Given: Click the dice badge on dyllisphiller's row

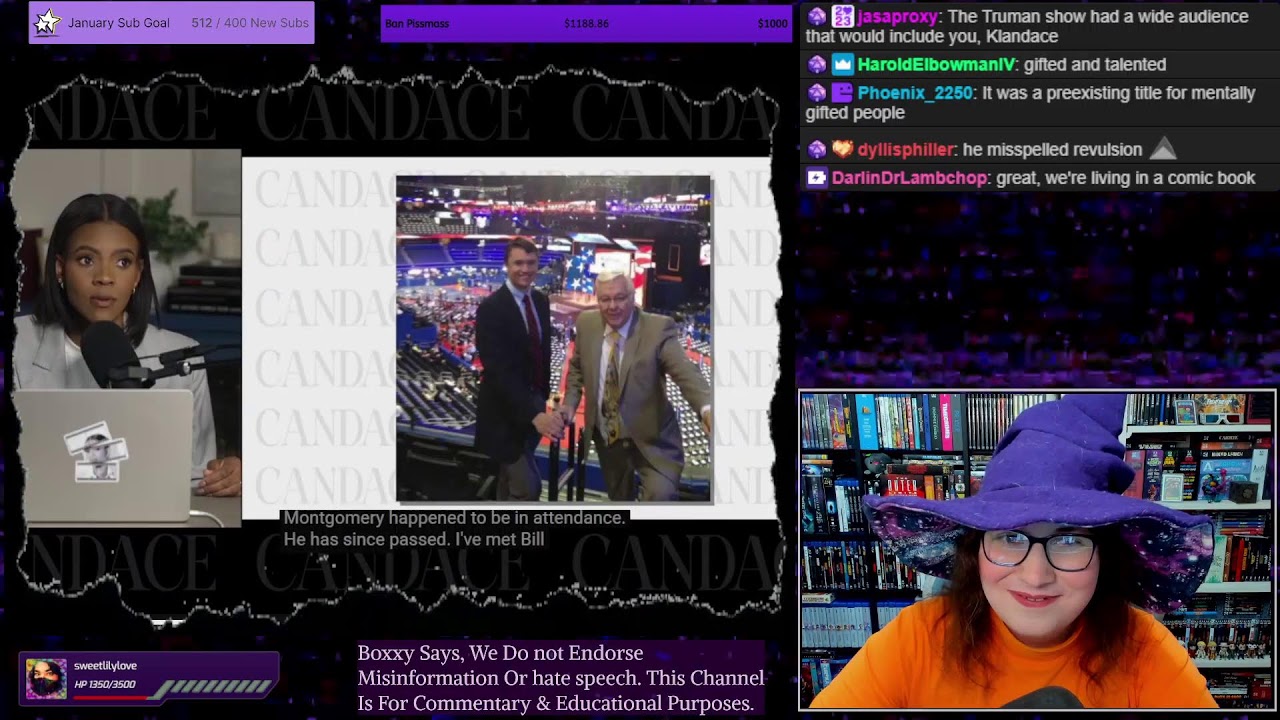Looking at the screenshot, I should 817,150.
